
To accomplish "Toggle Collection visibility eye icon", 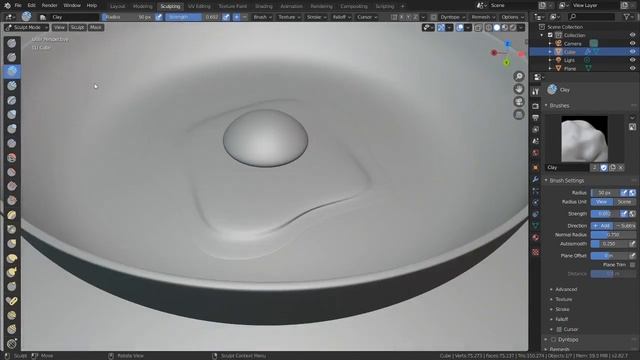I will point(632,35).
